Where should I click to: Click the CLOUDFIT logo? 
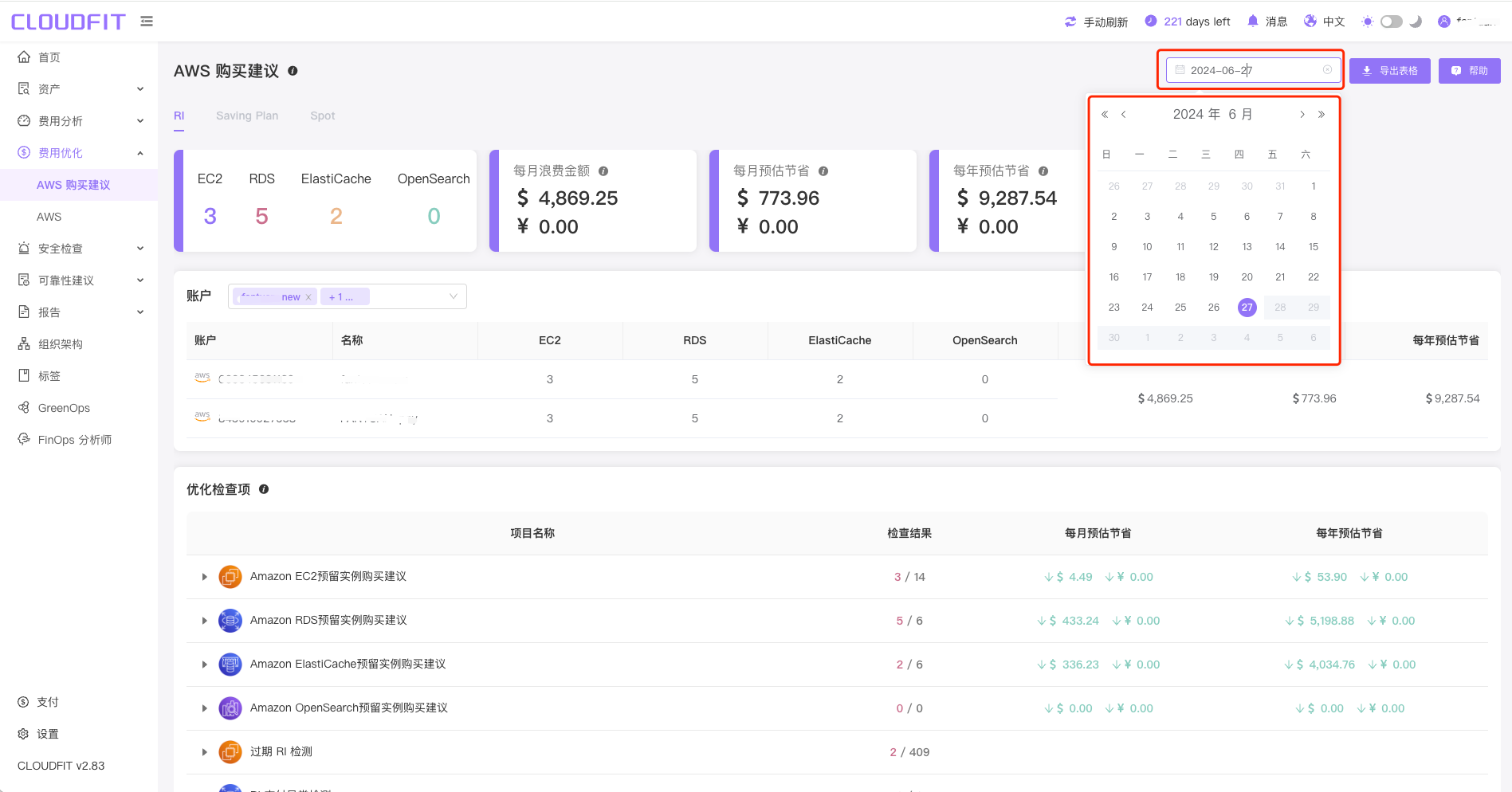tap(69, 22)
